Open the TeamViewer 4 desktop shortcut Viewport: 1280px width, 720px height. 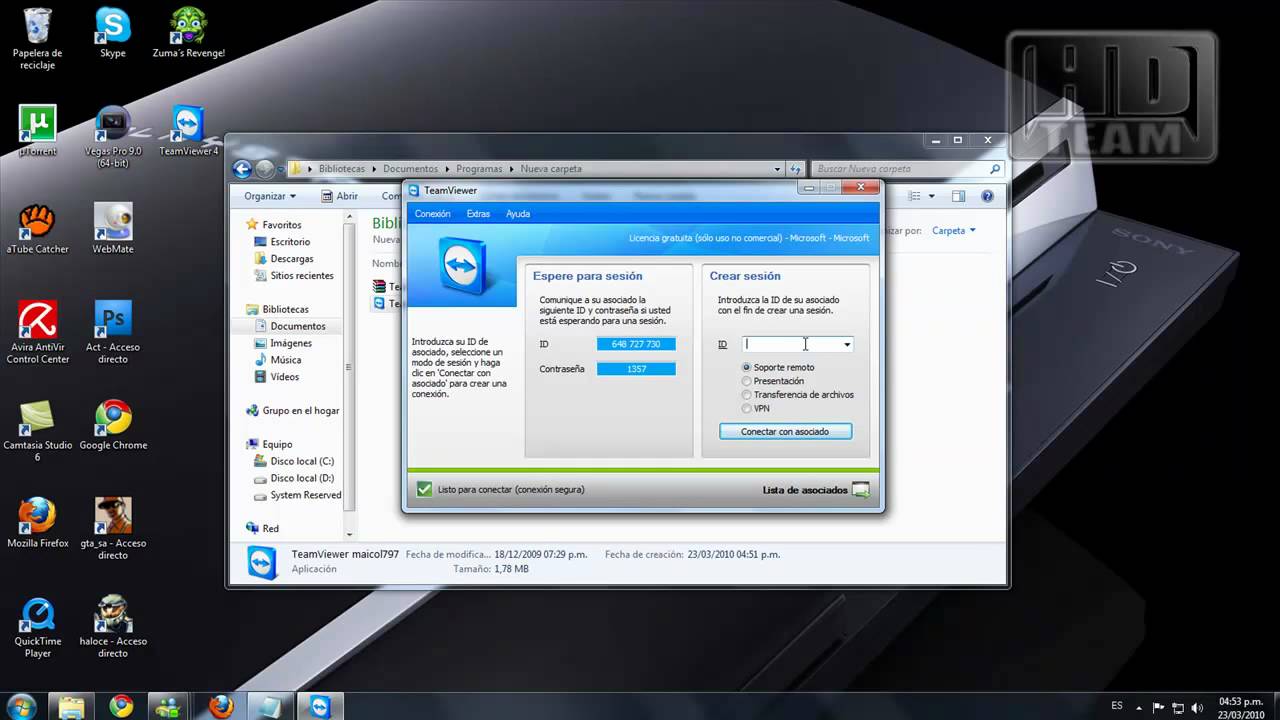(x=188, y=130)
